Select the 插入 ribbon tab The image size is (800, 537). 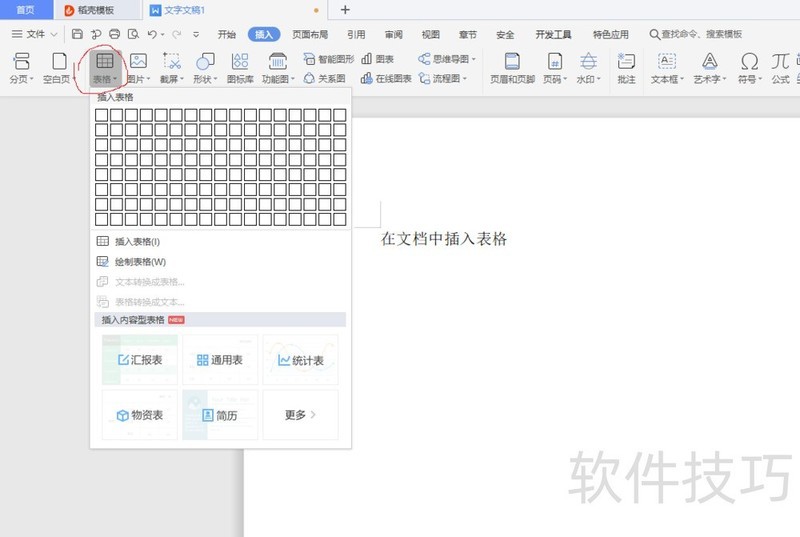point(264,34)
